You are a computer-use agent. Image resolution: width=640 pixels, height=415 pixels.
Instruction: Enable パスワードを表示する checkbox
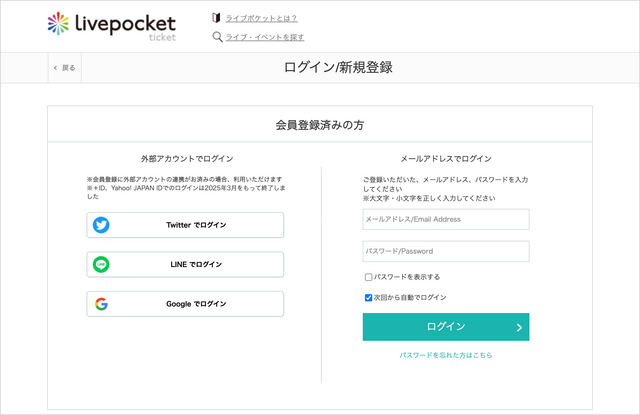point(368,277)
